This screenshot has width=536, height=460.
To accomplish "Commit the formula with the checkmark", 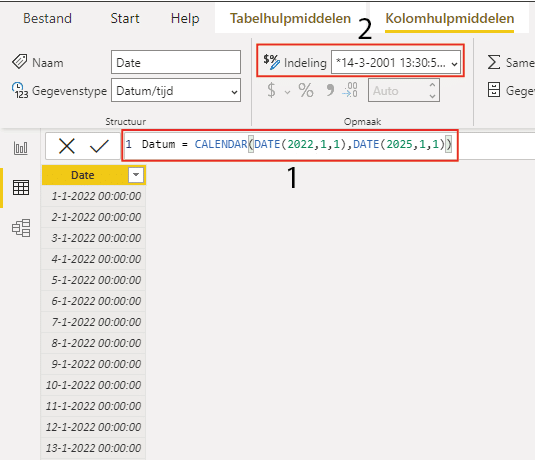I will point(99,146).
